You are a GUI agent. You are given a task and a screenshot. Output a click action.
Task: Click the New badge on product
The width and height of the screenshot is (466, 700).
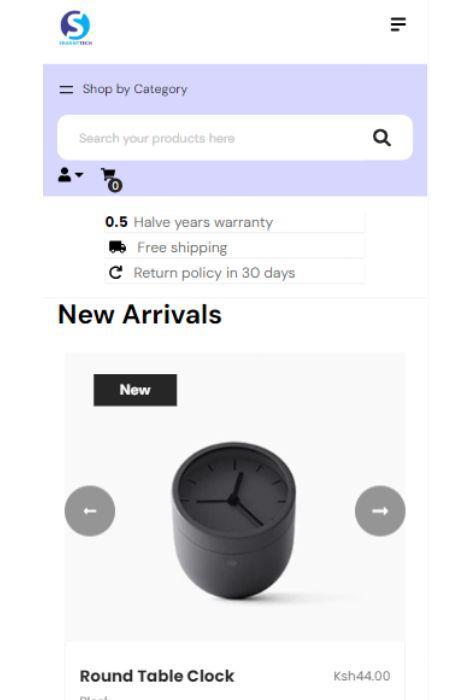(x=135, y=390)
